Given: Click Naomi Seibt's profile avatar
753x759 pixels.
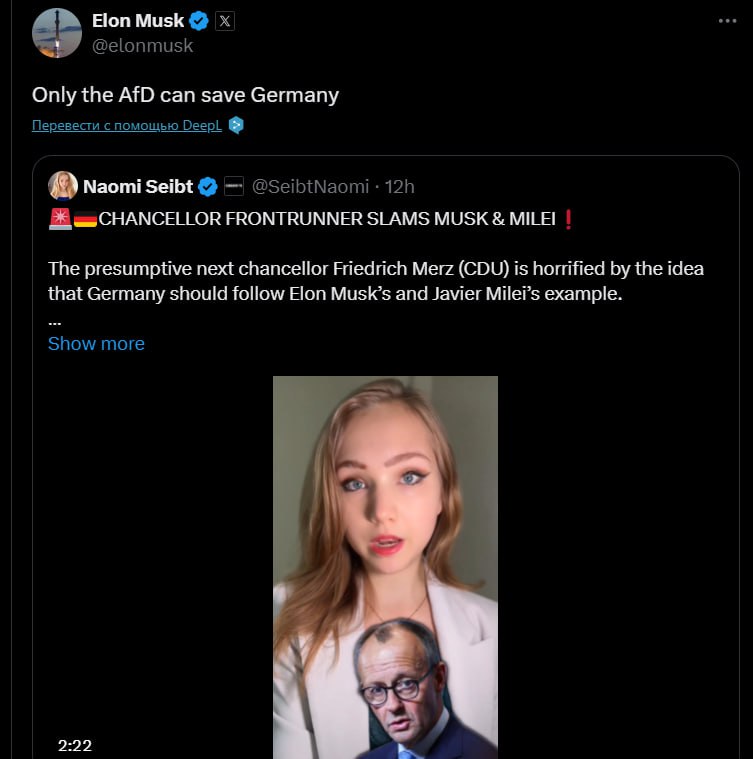Looking at the screenshot, I should click(x=63, y=186).
